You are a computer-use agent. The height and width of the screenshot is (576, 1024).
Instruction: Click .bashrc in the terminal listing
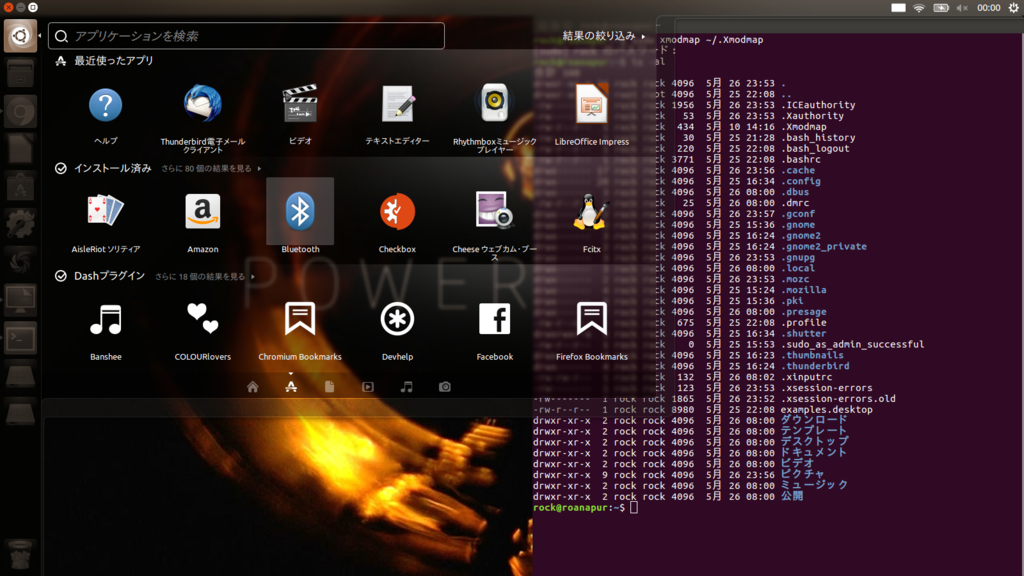point(801,159)
